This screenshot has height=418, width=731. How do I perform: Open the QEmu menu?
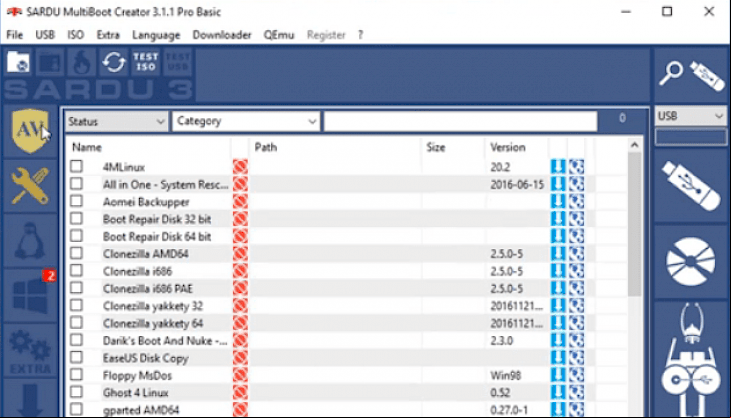279,35
